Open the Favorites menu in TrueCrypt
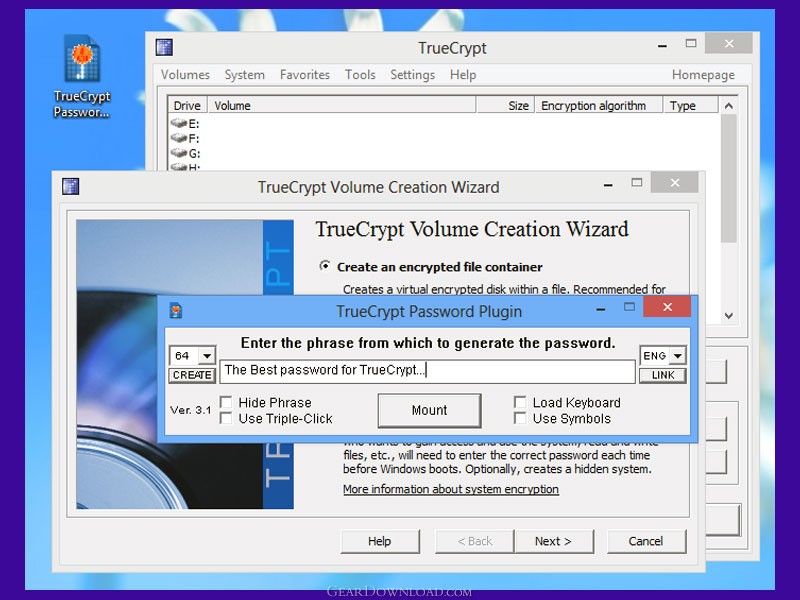This screenshot has height=600, width=800. click(305, 74)
